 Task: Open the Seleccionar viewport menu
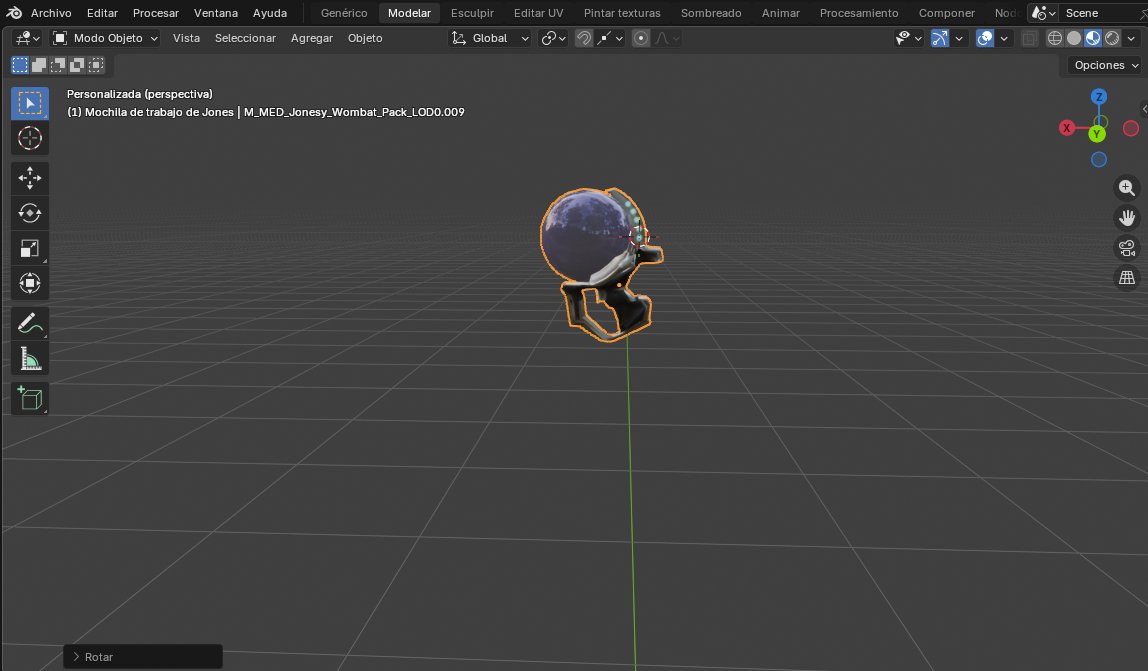[245, 38]
